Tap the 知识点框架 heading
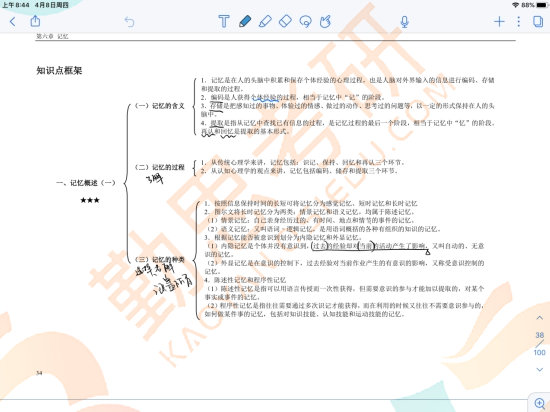The width and height of the screenshot is (550, 412). [59, 70]
